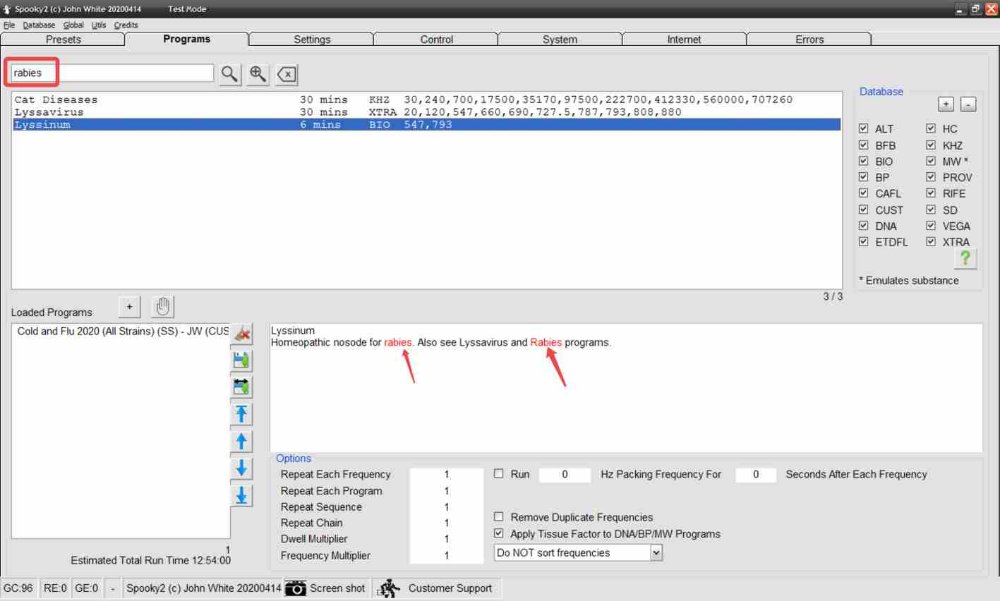
Task: Select all databases with the plus button
Action: 945,104
